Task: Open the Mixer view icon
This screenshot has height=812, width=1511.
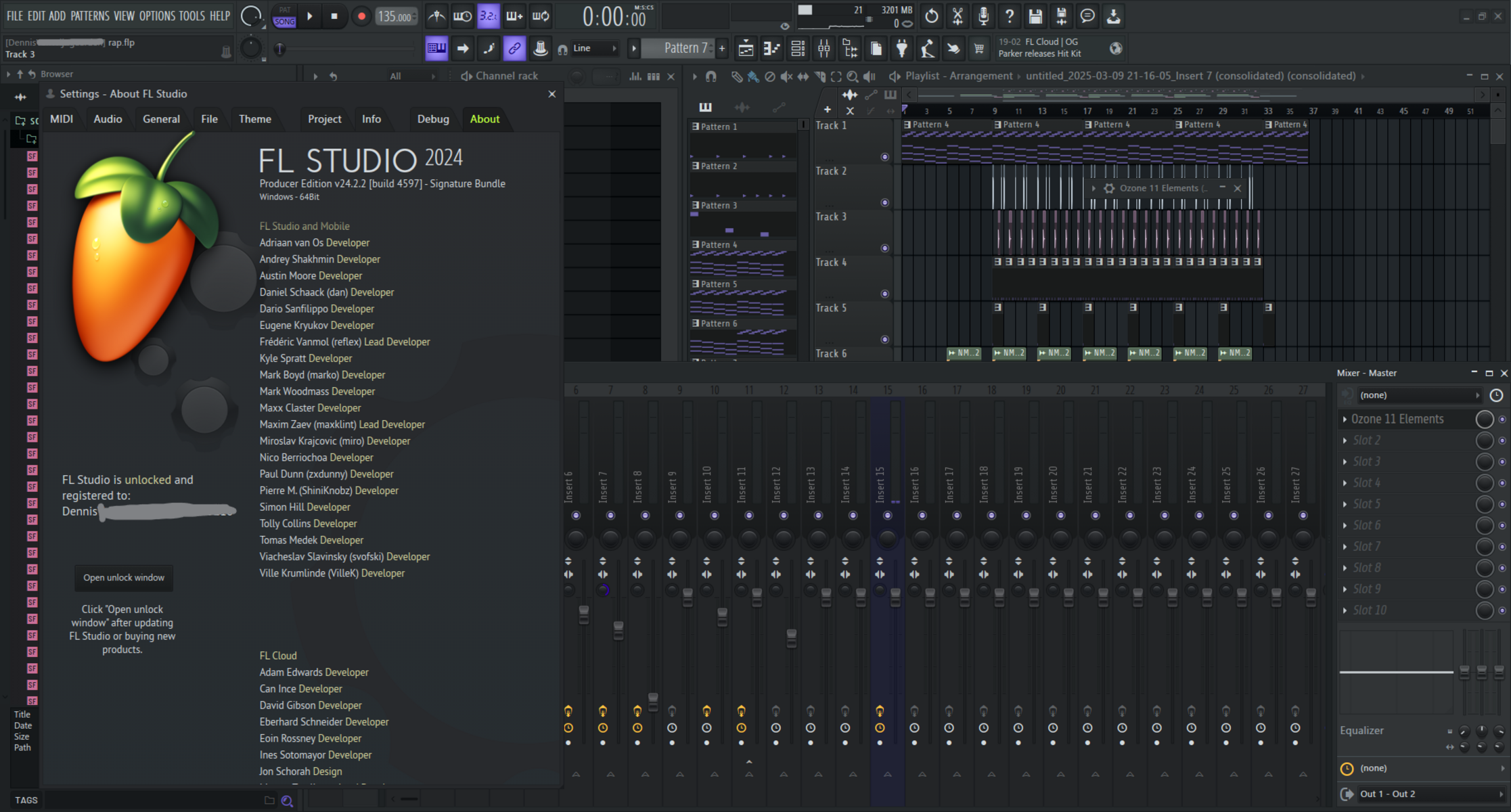Action: (x=824, y=48)
